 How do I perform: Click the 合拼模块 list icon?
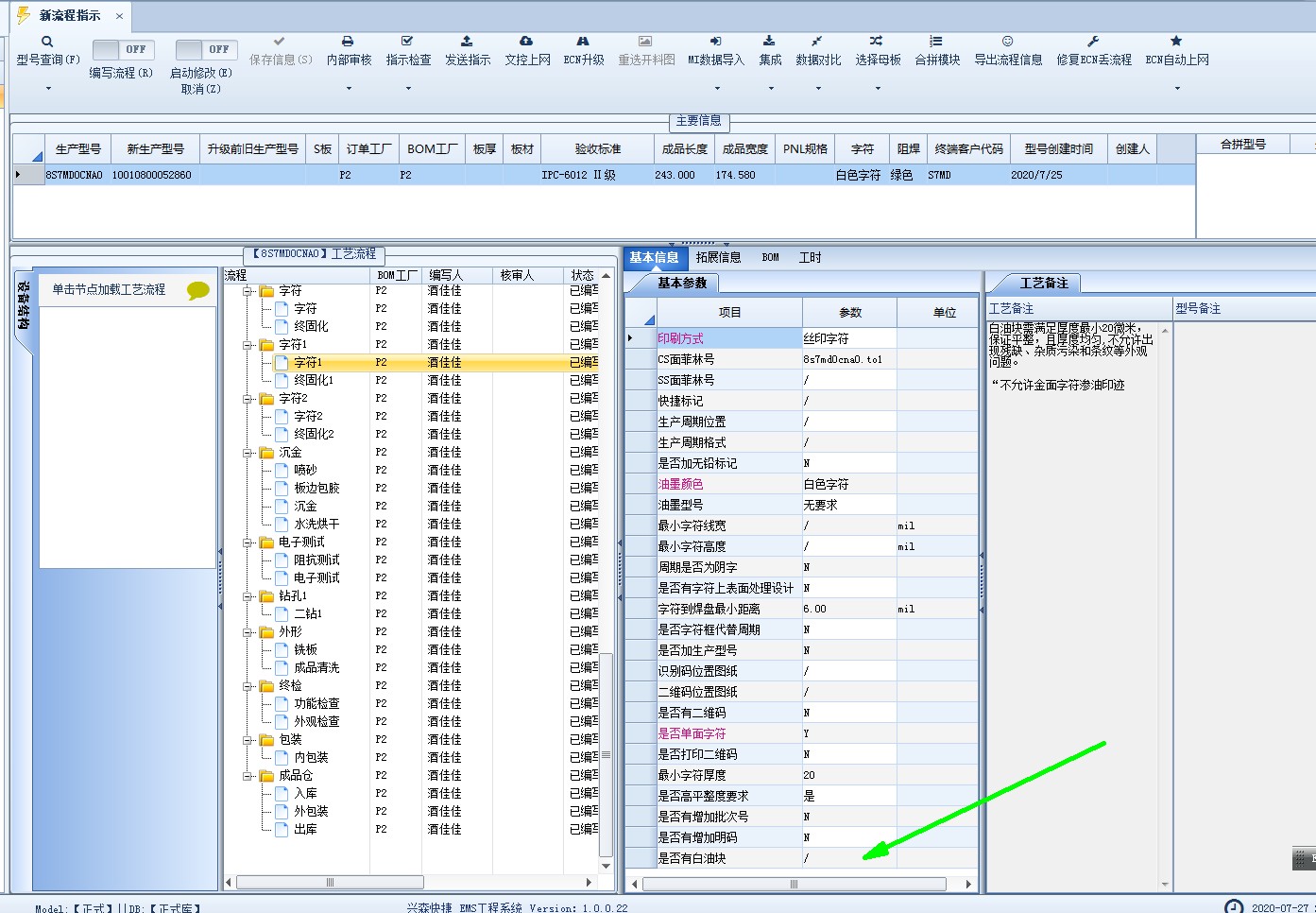936,42
